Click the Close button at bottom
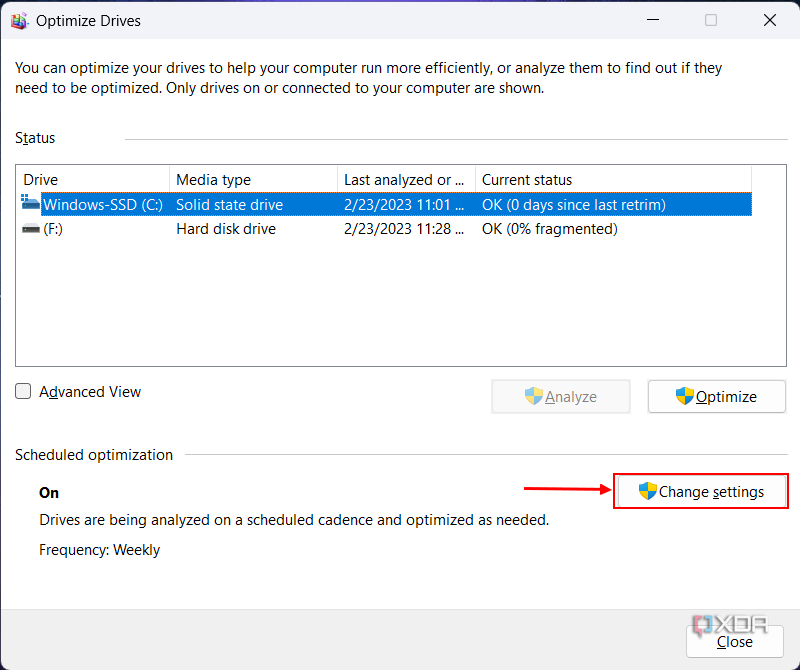 click(x=735, y=641)
